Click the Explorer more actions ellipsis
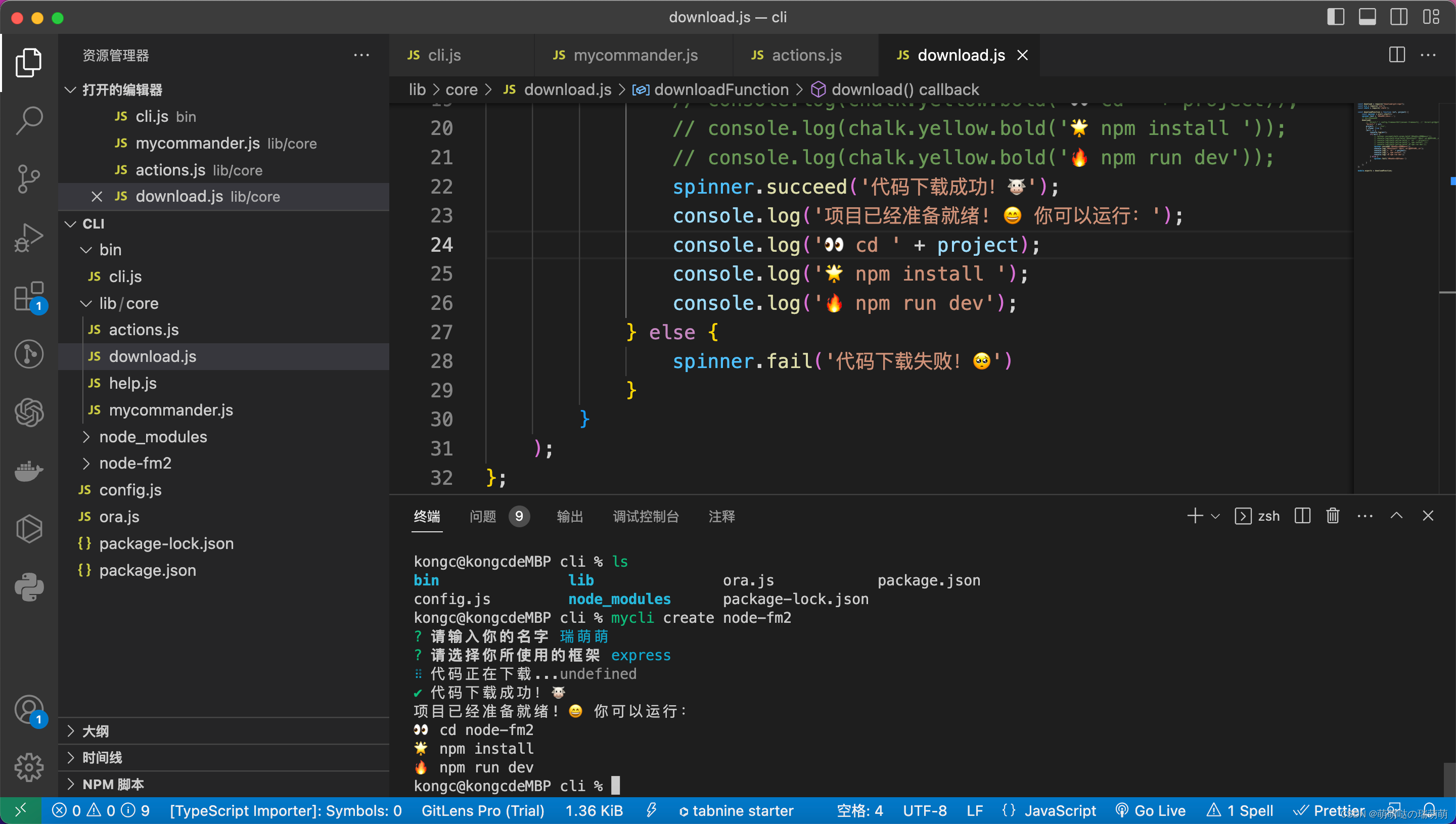Viewport: 1456px width, 824px height. pos(361,56)
